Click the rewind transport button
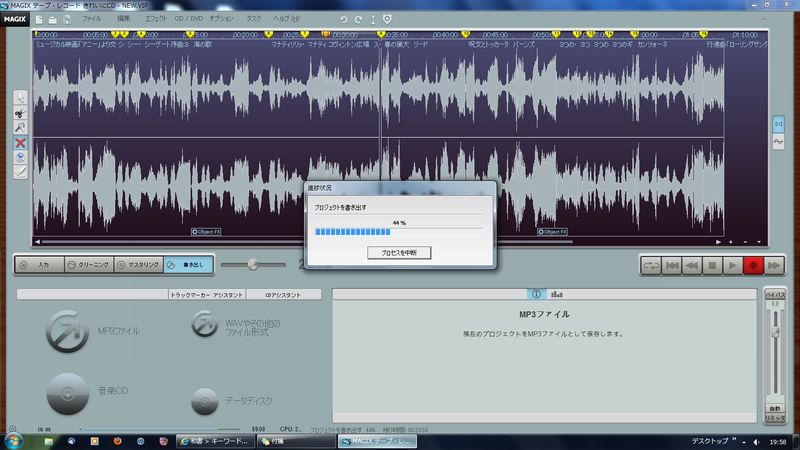Image resolution: width=800 pixels, height=450 pixels. coord(692,265)
